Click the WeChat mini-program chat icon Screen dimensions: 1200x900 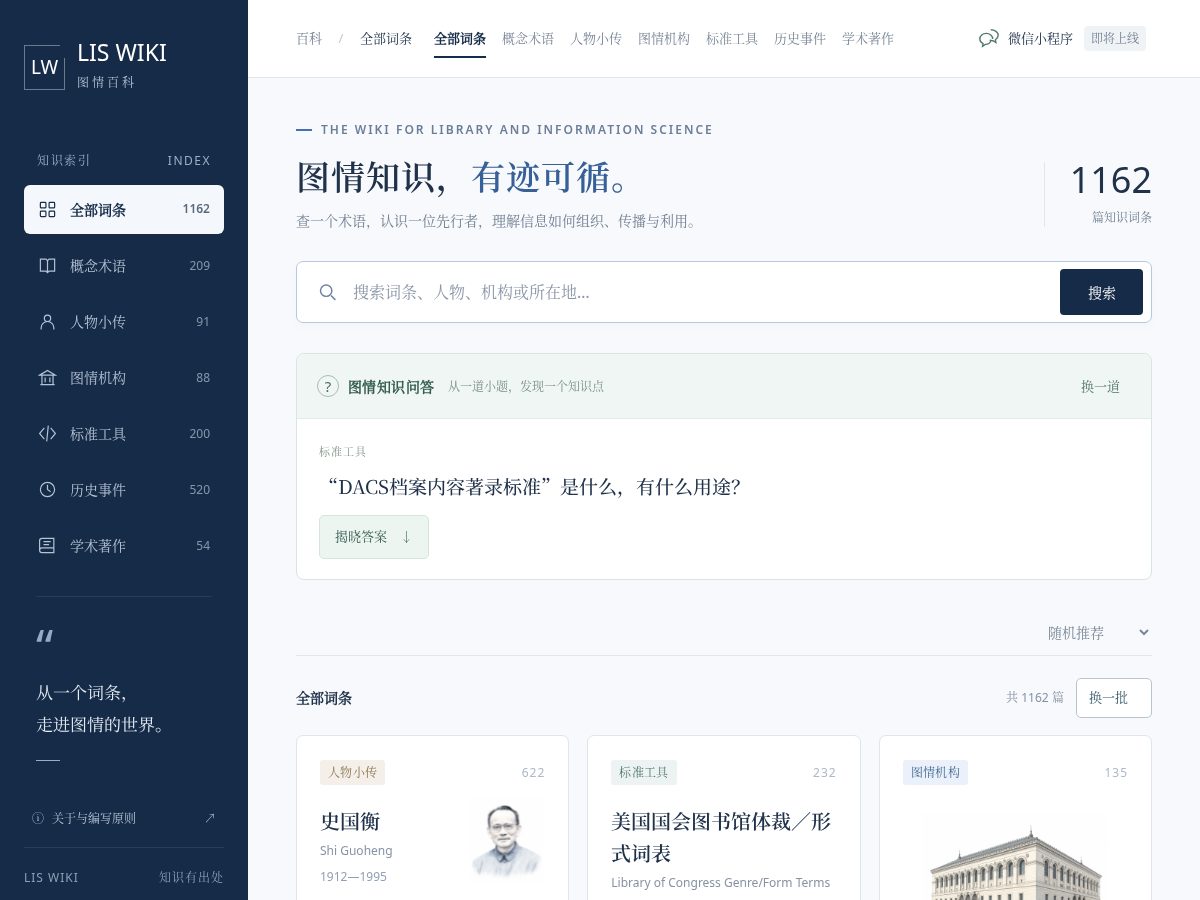(x=989, y=39)
